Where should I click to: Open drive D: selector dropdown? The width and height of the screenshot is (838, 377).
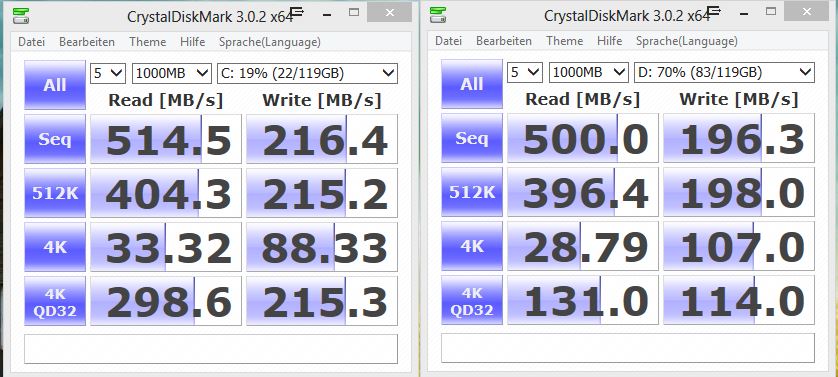coord(724,72)
